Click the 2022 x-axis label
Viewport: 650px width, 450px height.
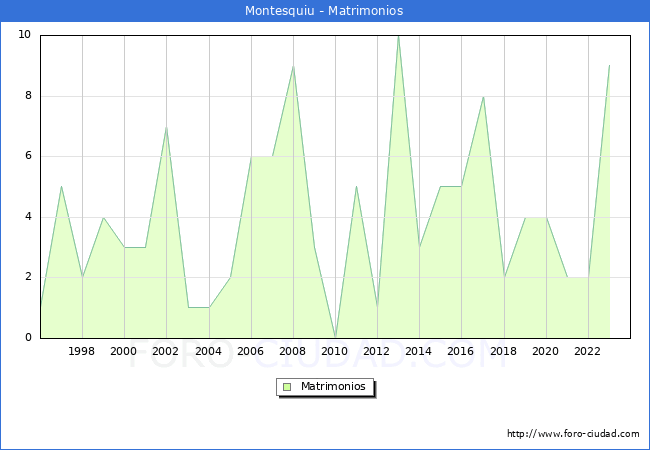pos(587,351)
